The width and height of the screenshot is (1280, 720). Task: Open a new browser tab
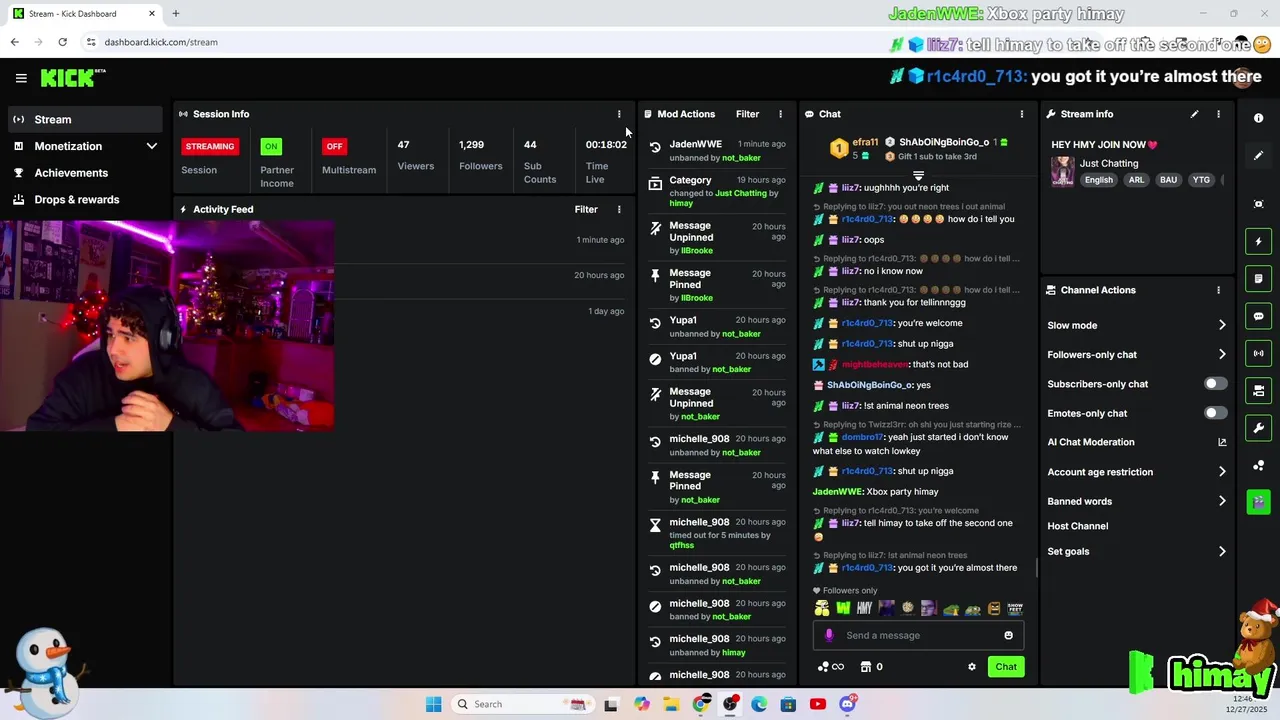pyautogui.click(x=175, y=14)
